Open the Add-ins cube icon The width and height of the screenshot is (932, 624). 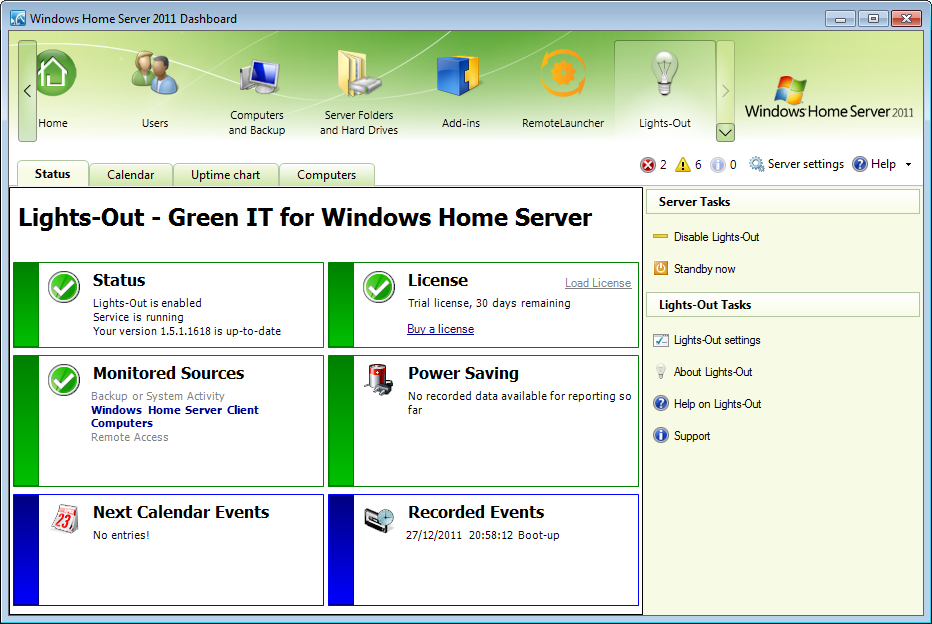point(458,75)
